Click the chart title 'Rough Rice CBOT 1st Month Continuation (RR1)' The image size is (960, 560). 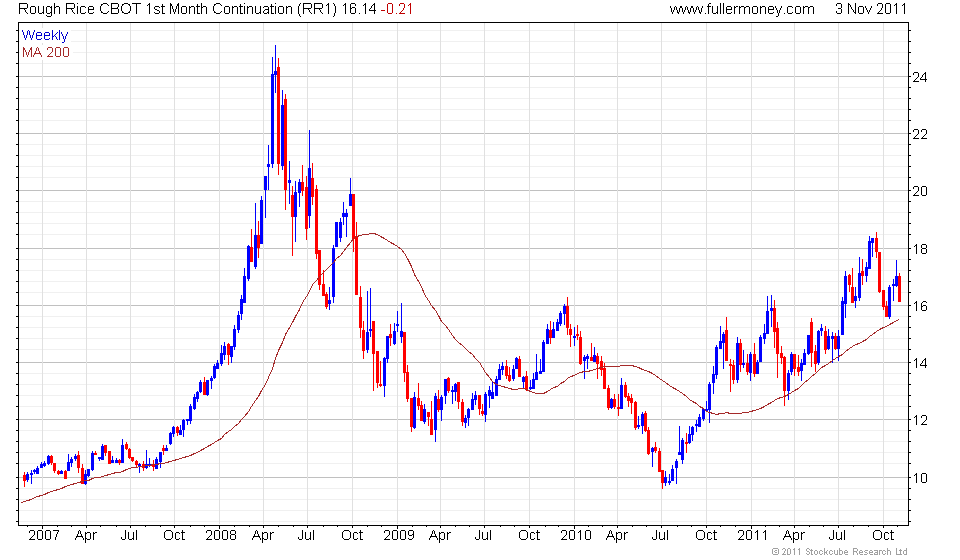pos(178,9)
